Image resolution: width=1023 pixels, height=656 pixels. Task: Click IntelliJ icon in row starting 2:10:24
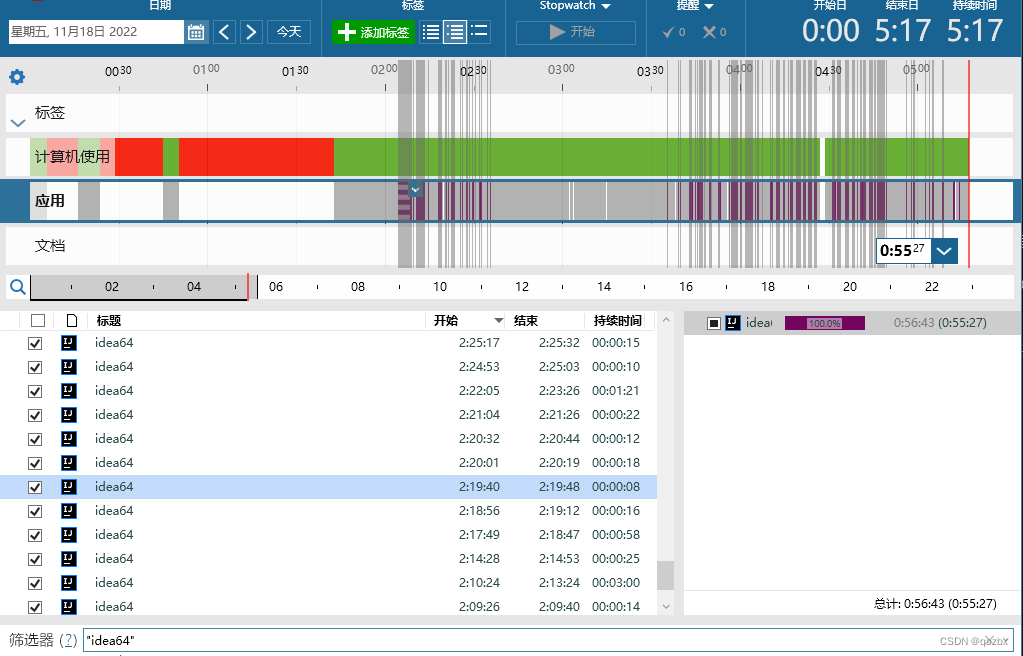pos(69,583)
